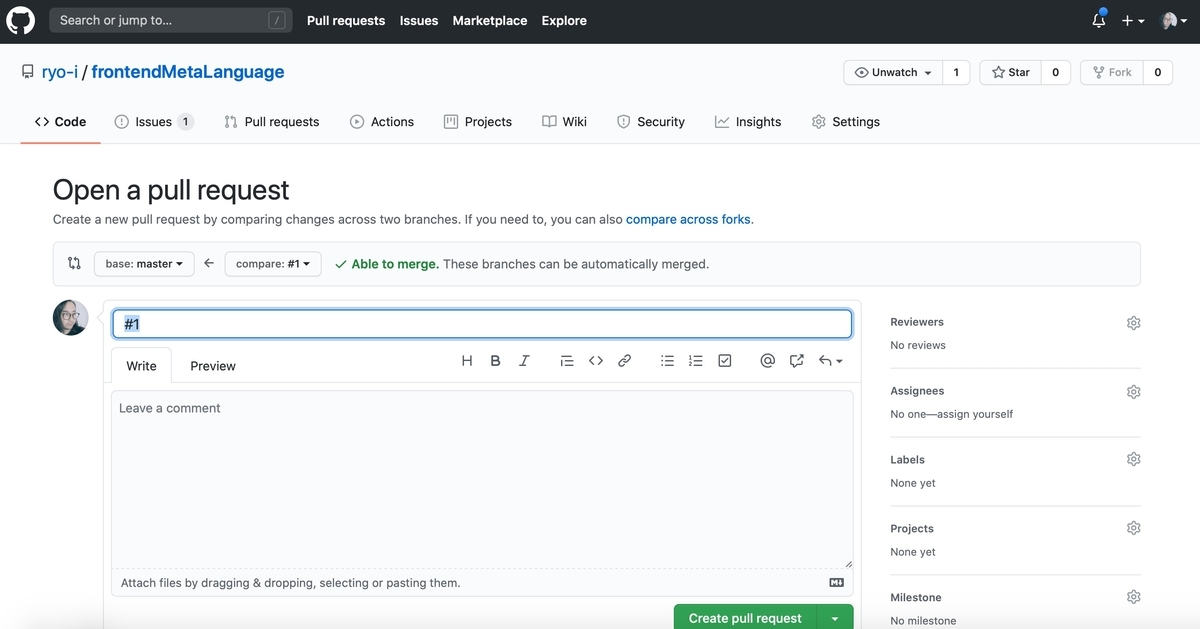Screen dimensions: 1200x629
Task: Open the plus create-new menu
Action: point(1133,20)
